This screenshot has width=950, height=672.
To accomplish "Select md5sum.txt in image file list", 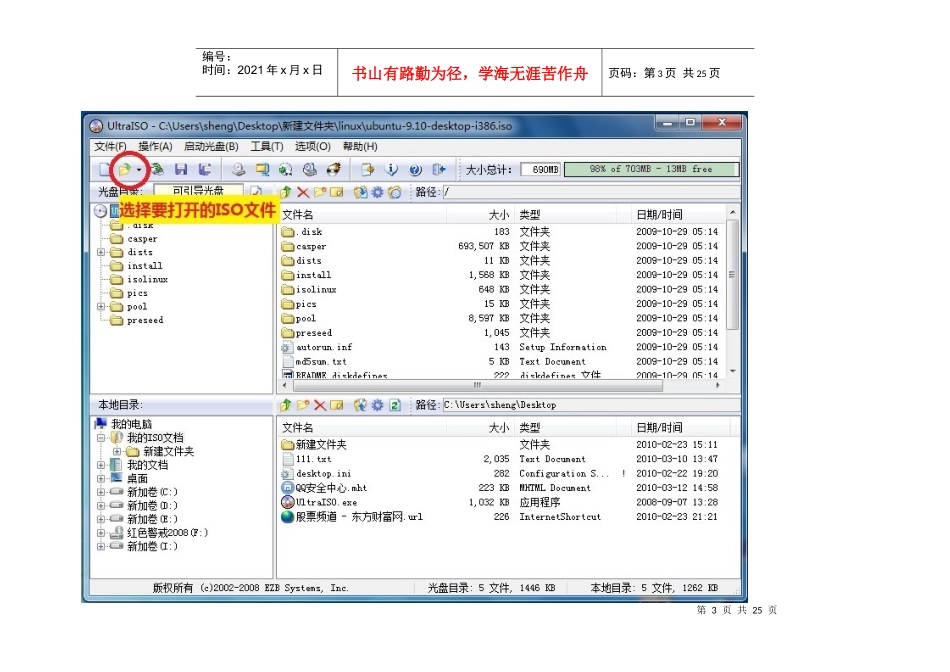I will pos(315,362).
